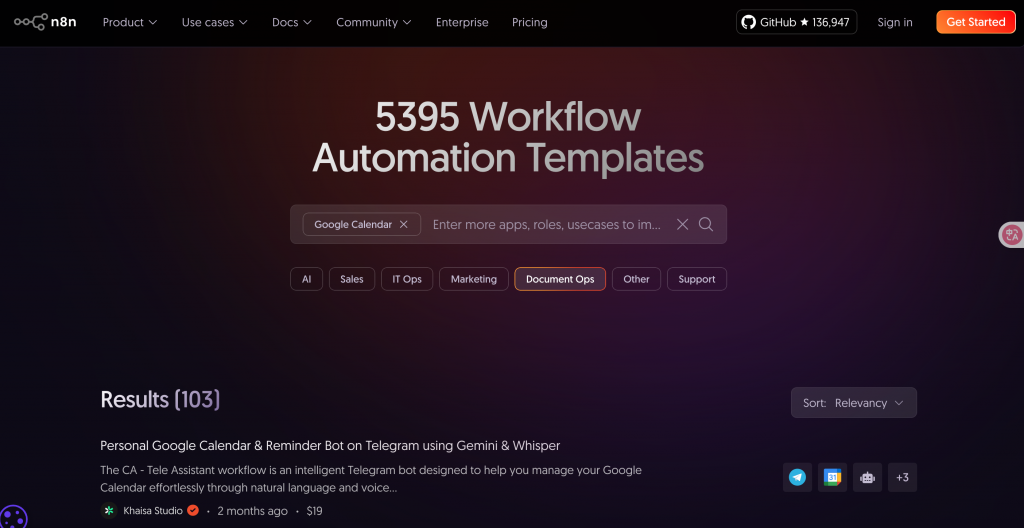Open the Product menu
The image size is (1024, 528).
coord(130,22)
